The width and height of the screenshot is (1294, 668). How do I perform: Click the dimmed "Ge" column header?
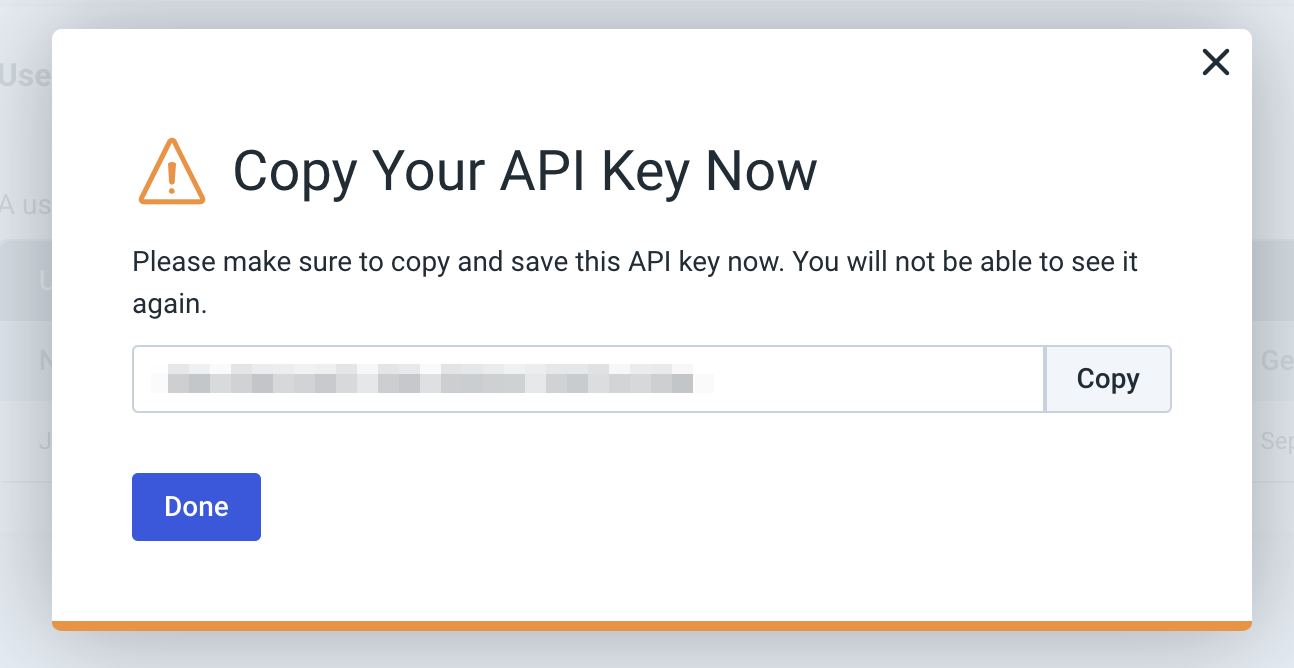pyautogui.click(x=1275, y=361)
